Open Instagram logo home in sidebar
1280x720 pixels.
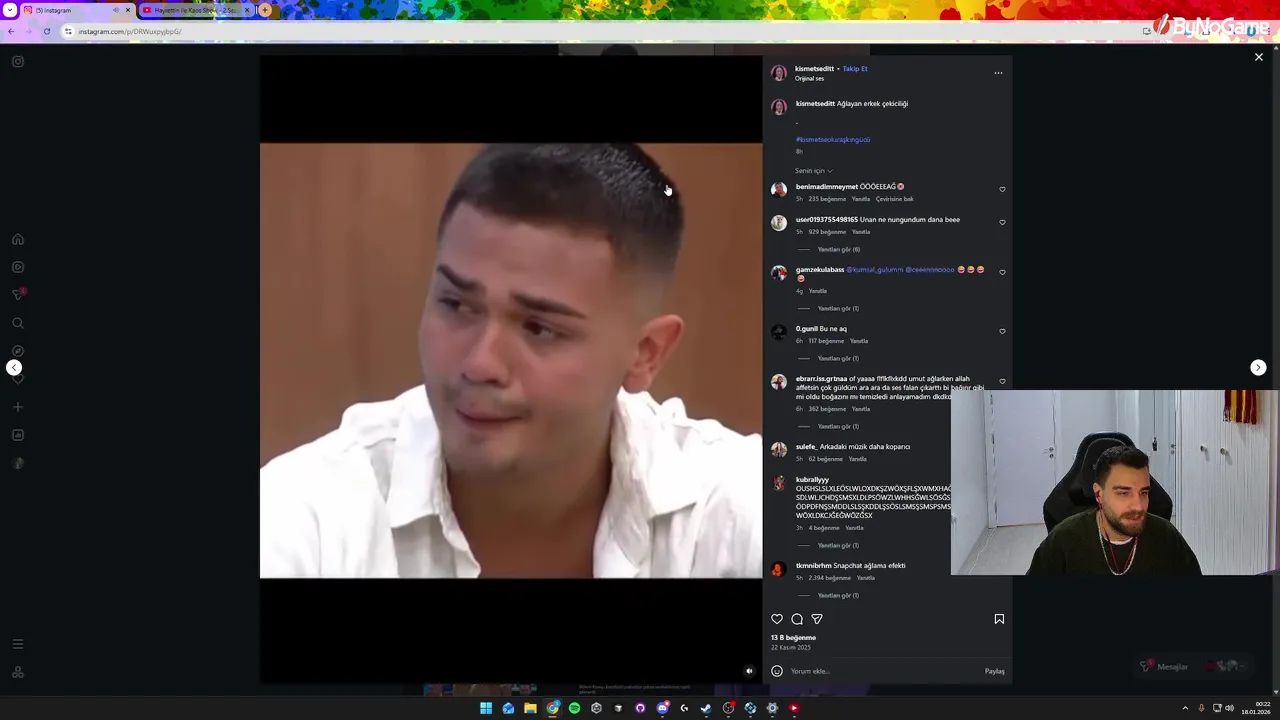[17, 62]
